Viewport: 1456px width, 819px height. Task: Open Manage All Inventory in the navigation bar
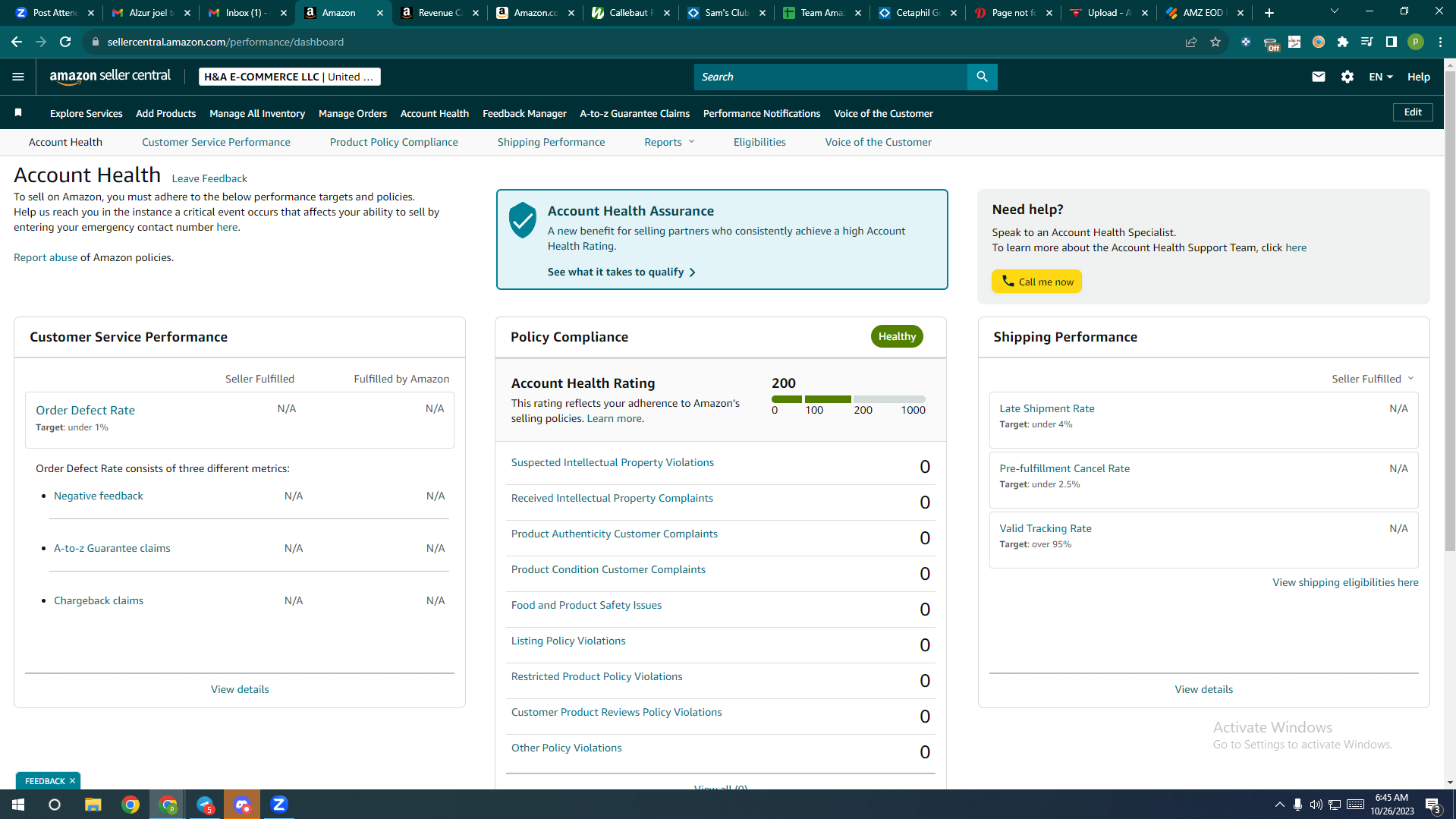257,113
